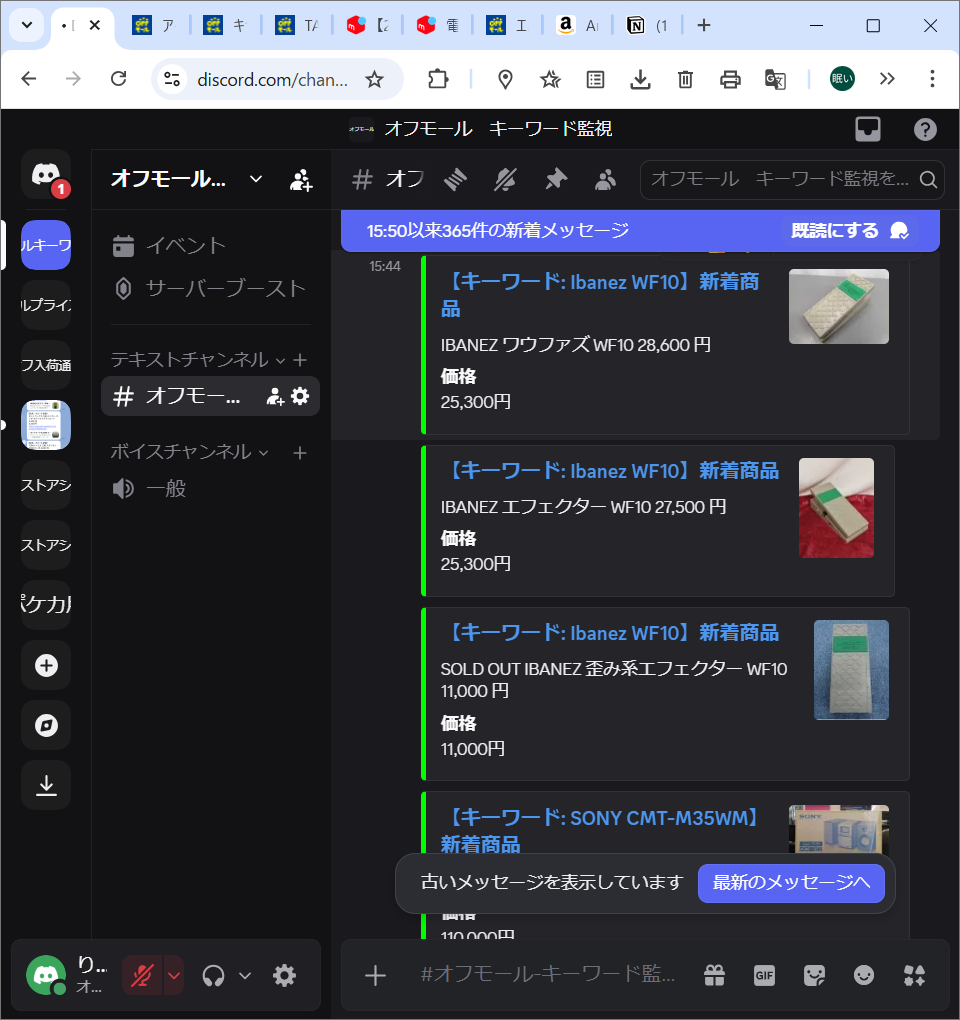Open thumbnail of the ワウファズ WF10 28,600円 pedal
The width and height of the screenshot is (960, 1020).
point(838,306)
